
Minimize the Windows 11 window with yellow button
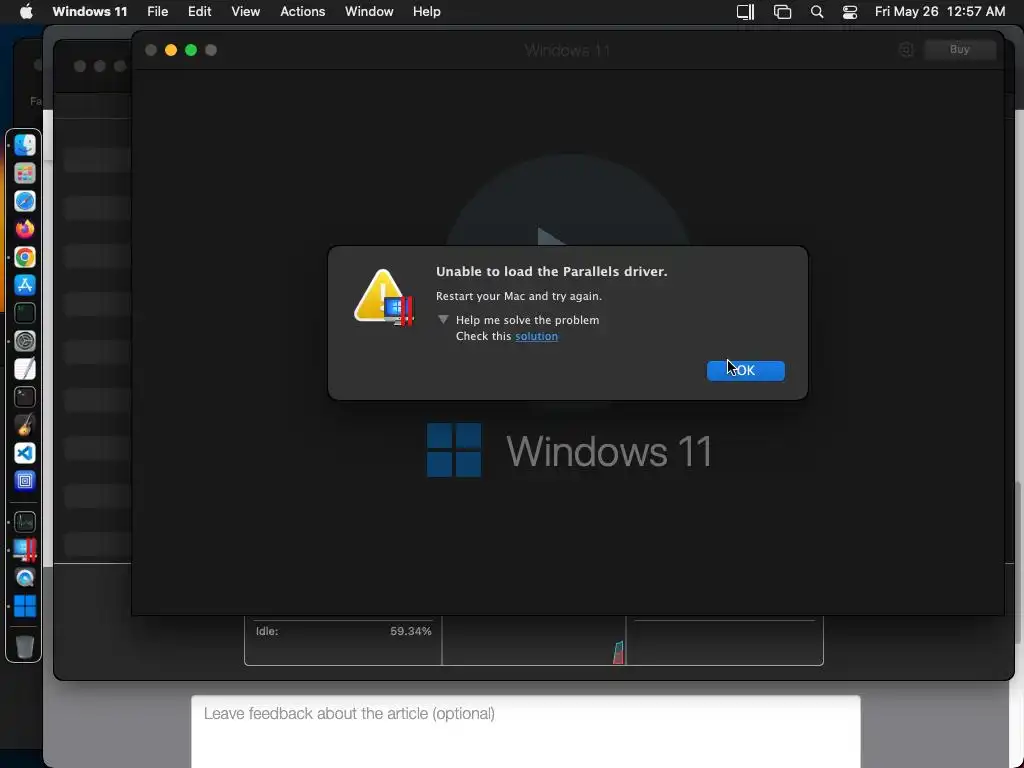171,50
